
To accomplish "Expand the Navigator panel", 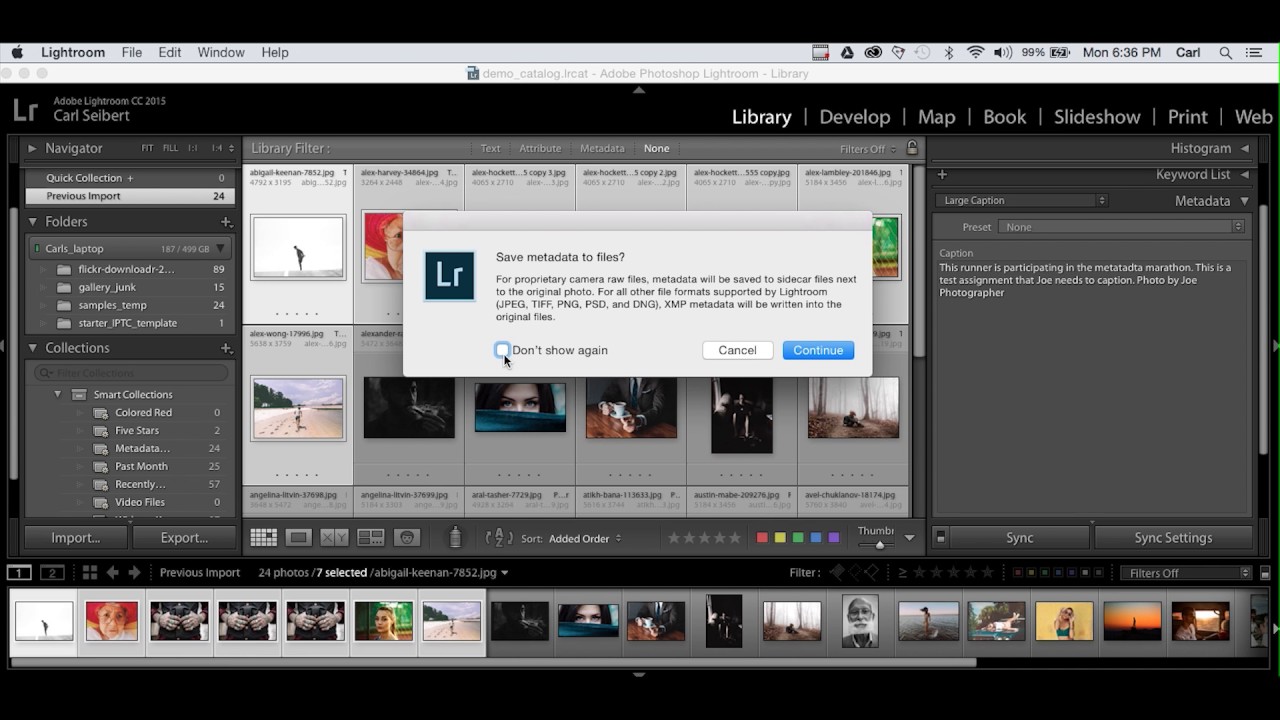I will 32,148.
